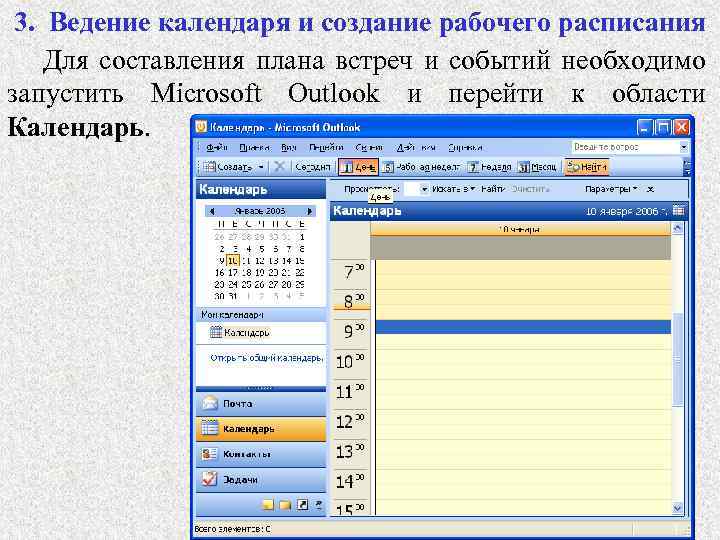Click the Notes icon in navigation footer
The width and height of the screenshot is (720, 540).
[x=268, y=505]
